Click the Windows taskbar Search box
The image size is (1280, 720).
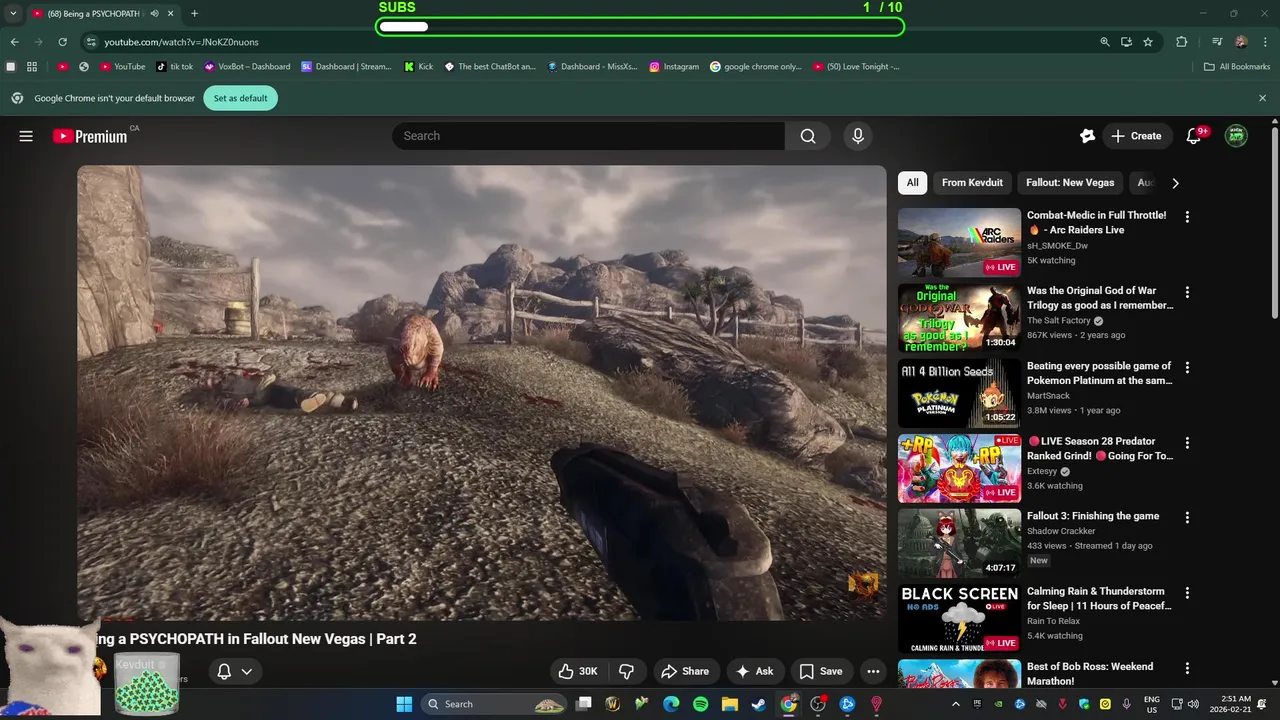click(x=495, y=704)
